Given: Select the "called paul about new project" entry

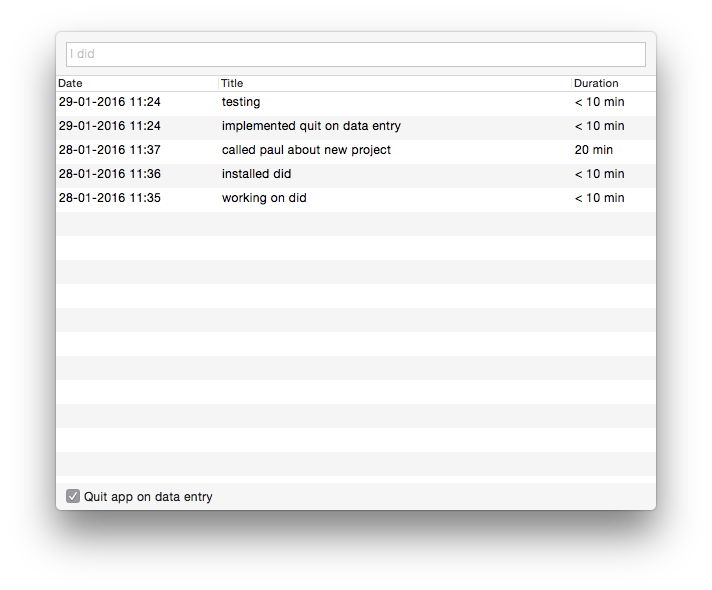Looking at the screenshot, I should coord(306,150).
